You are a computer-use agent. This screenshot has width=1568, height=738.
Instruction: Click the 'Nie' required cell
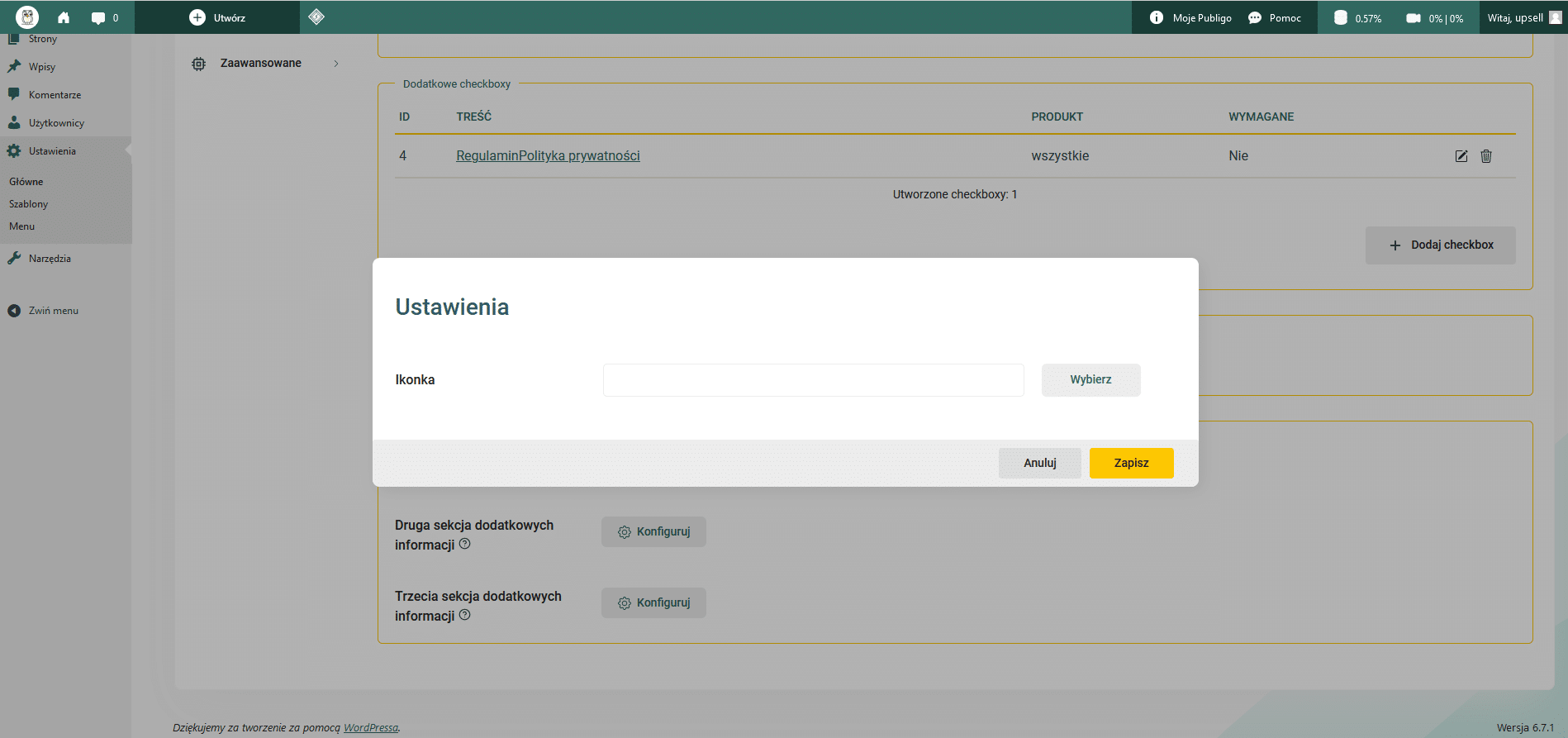click(x=1238, y=155)
